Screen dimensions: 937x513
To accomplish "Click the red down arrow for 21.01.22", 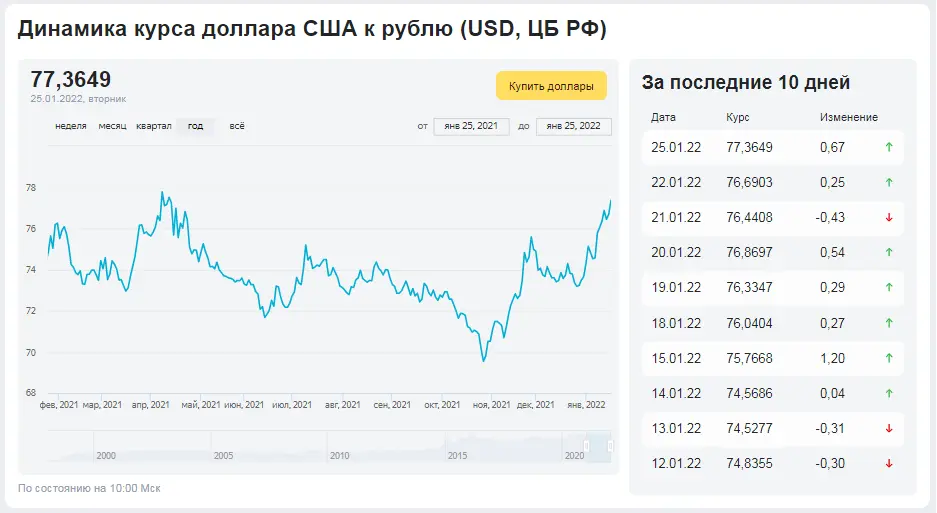I will point(889,218).
